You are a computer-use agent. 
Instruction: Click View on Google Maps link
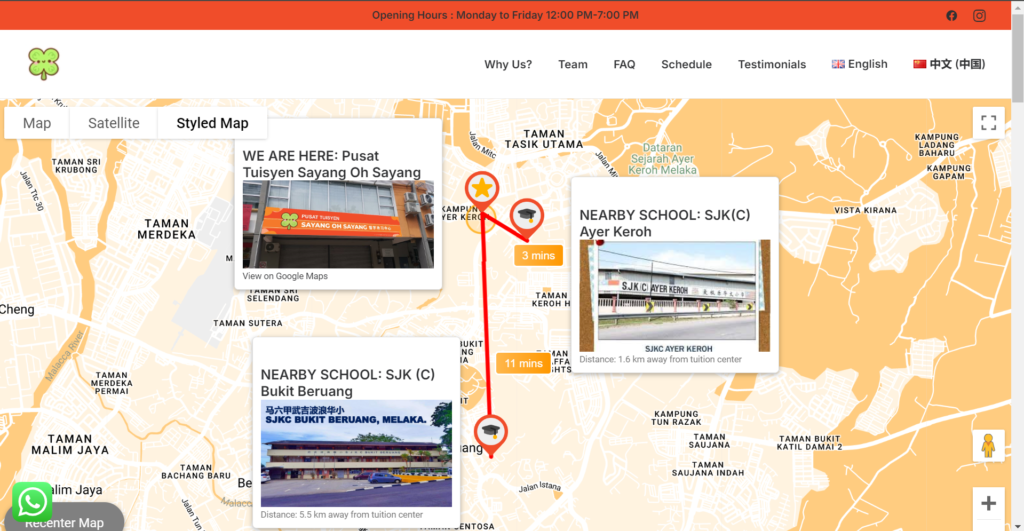point(285,276)
